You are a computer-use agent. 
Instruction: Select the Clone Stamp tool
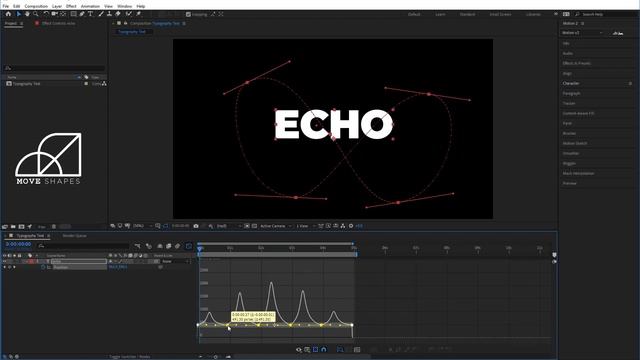coord(109,14)
